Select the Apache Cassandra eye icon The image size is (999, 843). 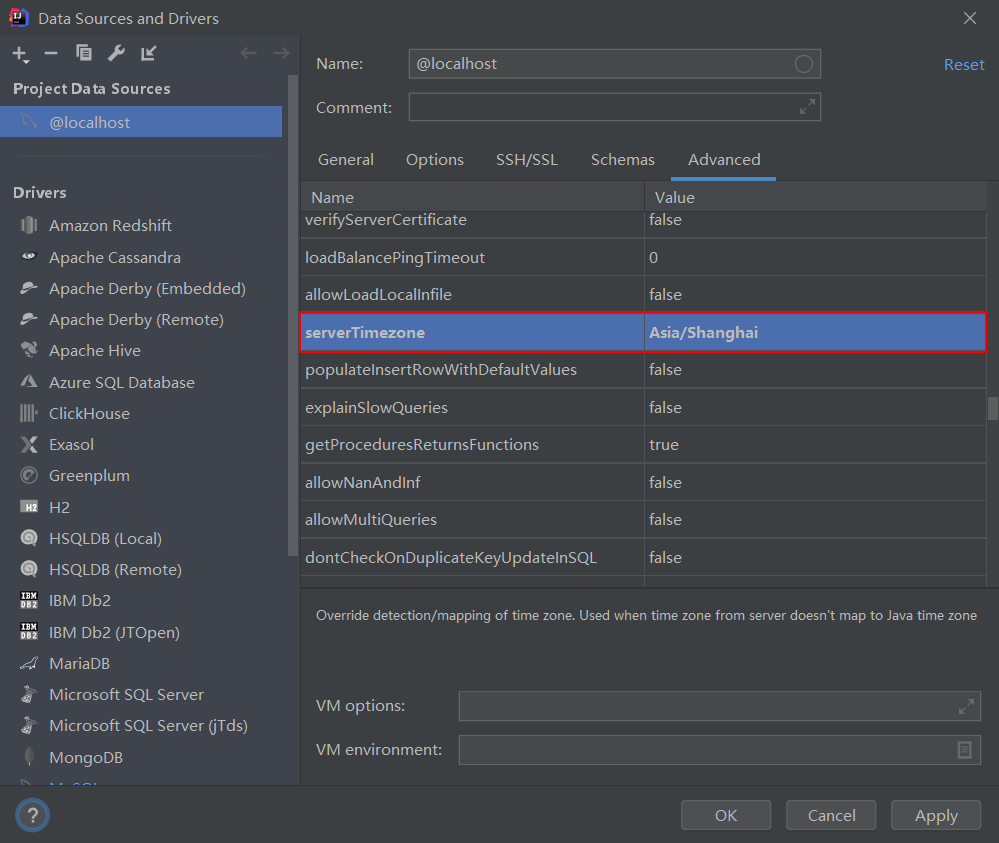[29, 256]
